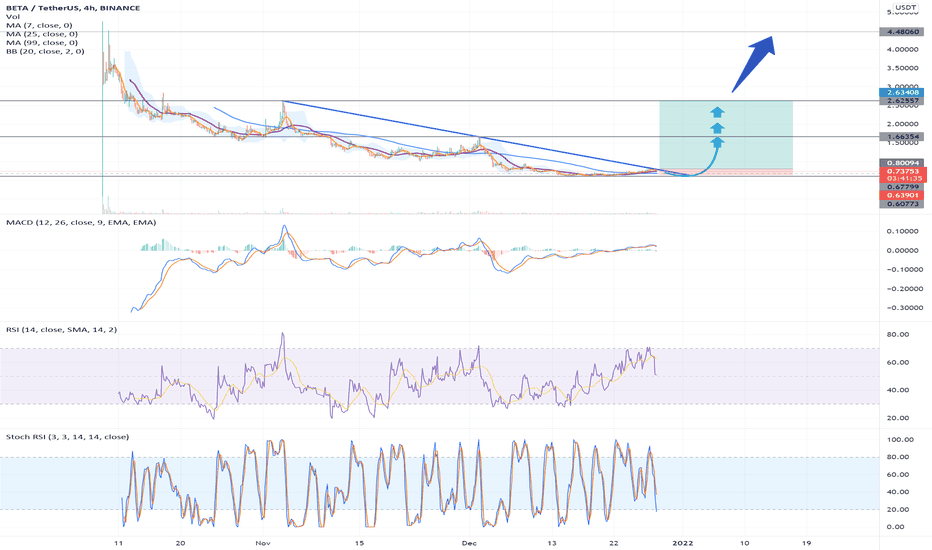Click the 80.00 value on Stoch RSI axis
The image size is (932, 550).
pyautogui.click(x=898, y=457)
